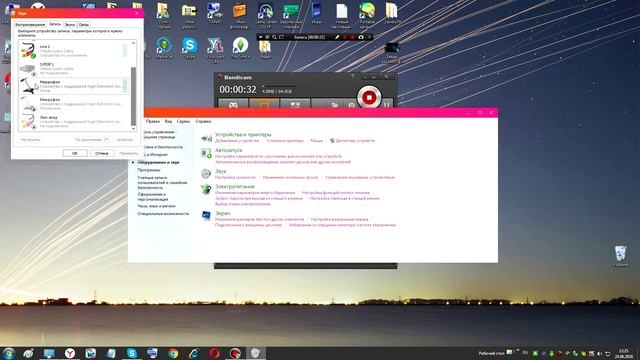640x360 pixels.
Task: Select the Микрофон device marked ready
Action: [73, 86]
